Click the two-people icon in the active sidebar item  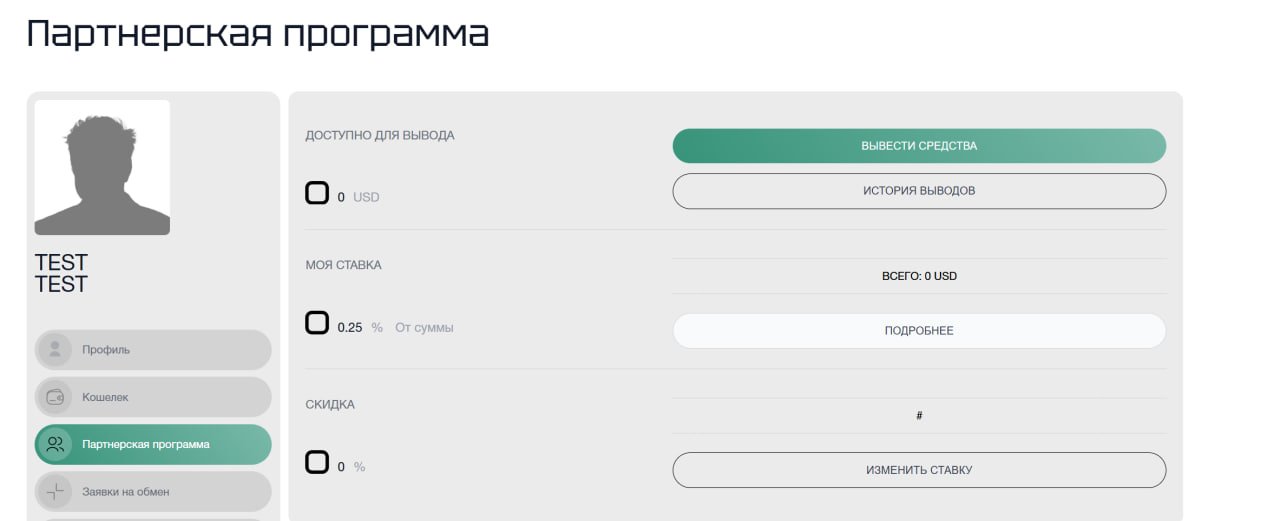55,444
